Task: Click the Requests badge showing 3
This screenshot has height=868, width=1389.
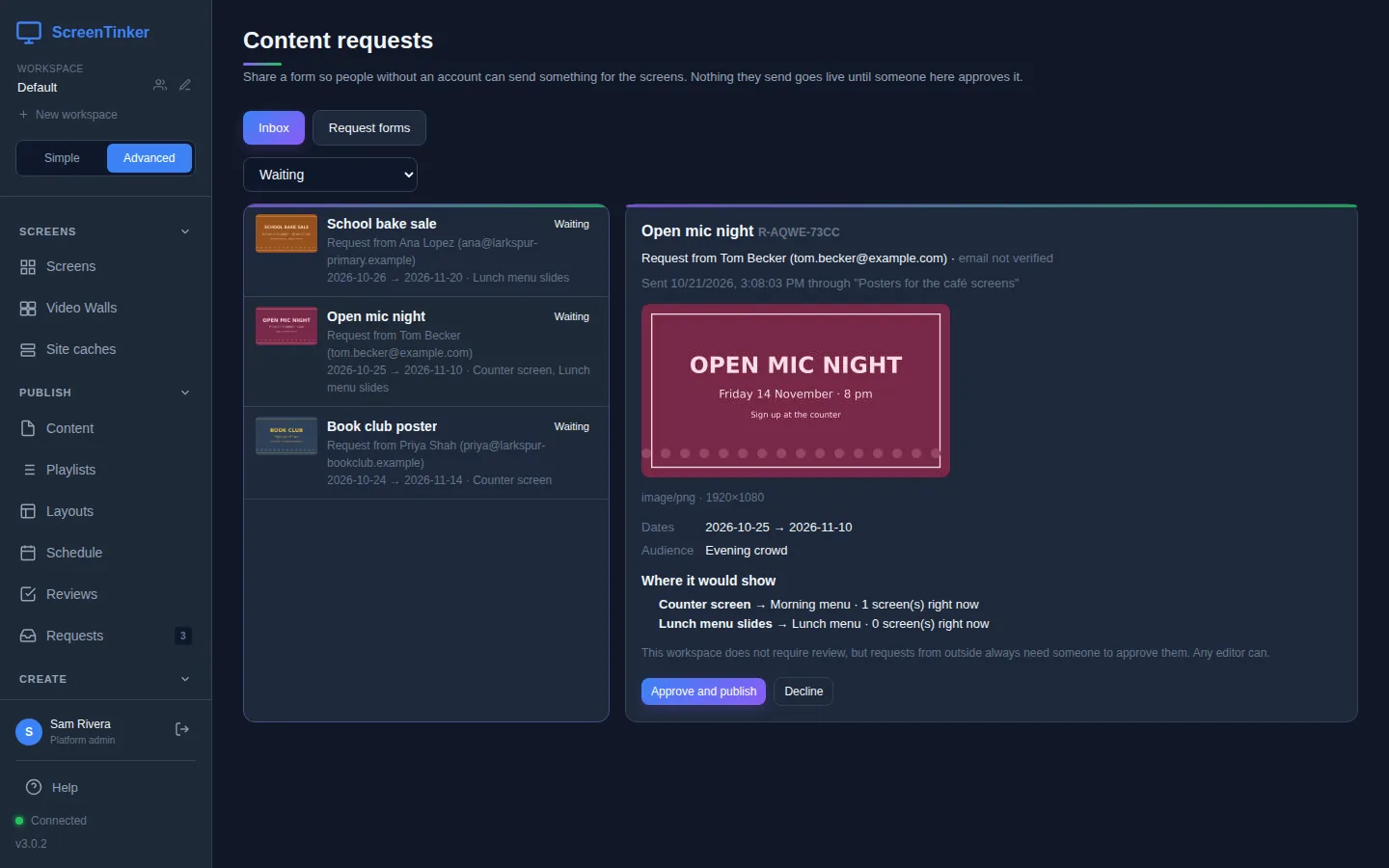Action: tap(183, 636)
